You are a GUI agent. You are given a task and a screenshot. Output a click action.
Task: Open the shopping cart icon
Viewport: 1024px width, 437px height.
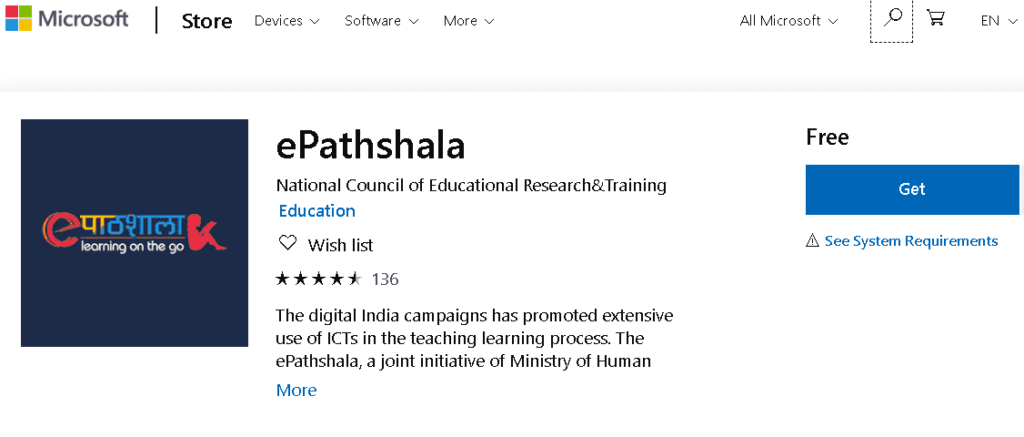[936, 19]
